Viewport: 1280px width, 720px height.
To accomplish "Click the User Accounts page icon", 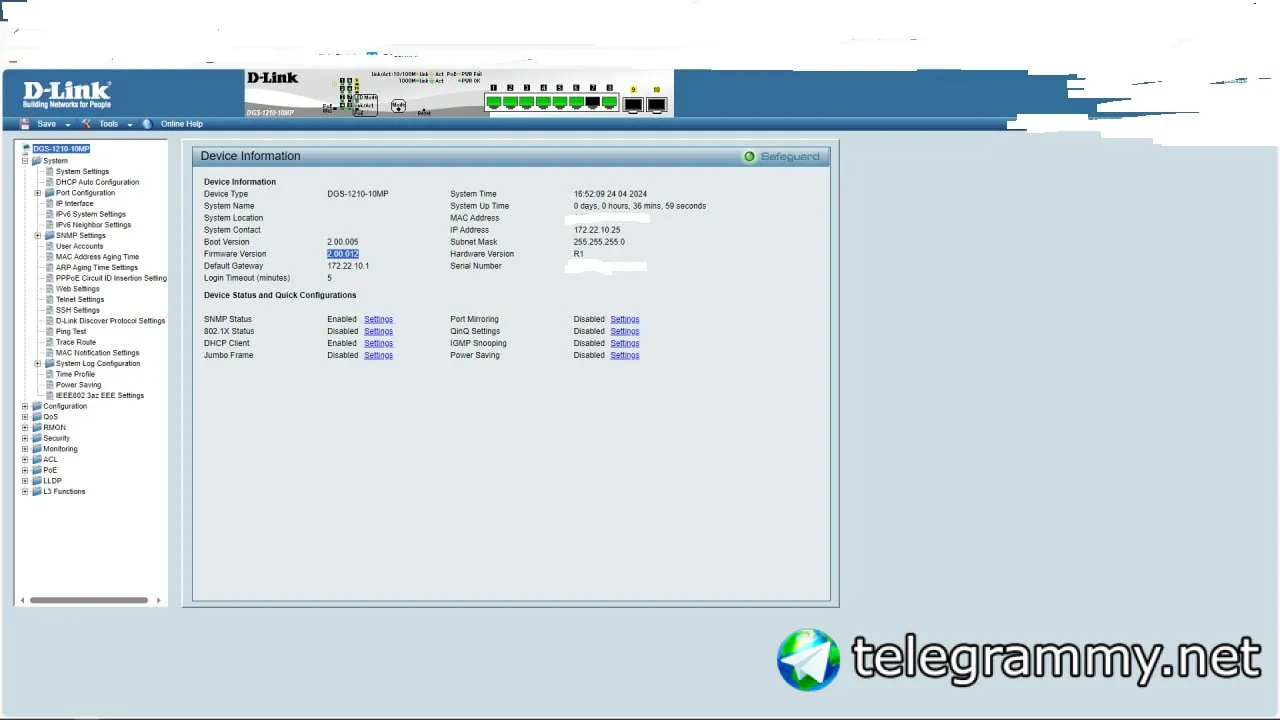I will (x=49, y=246).
